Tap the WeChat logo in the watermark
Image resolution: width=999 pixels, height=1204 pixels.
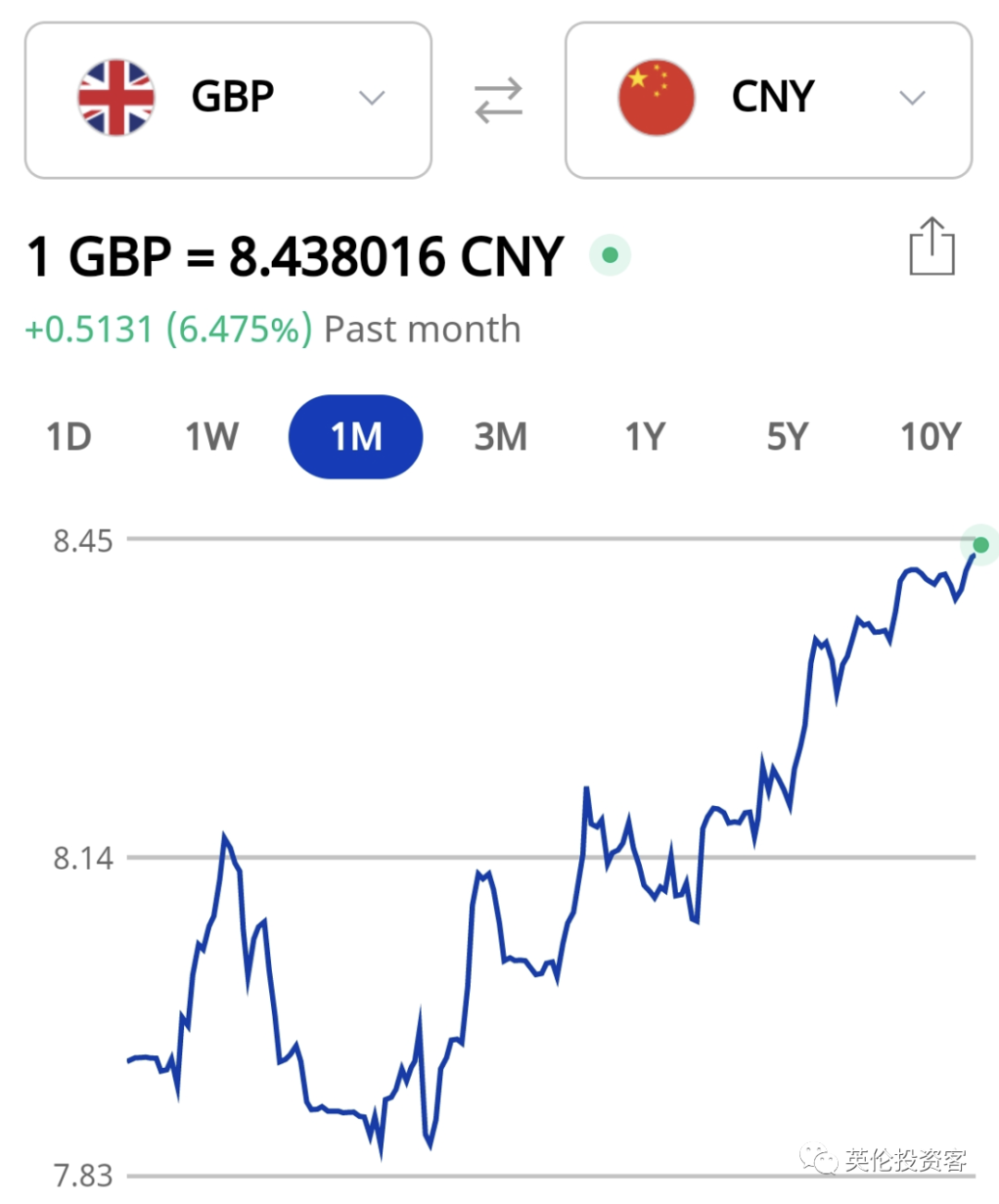tap(819, 1159)
